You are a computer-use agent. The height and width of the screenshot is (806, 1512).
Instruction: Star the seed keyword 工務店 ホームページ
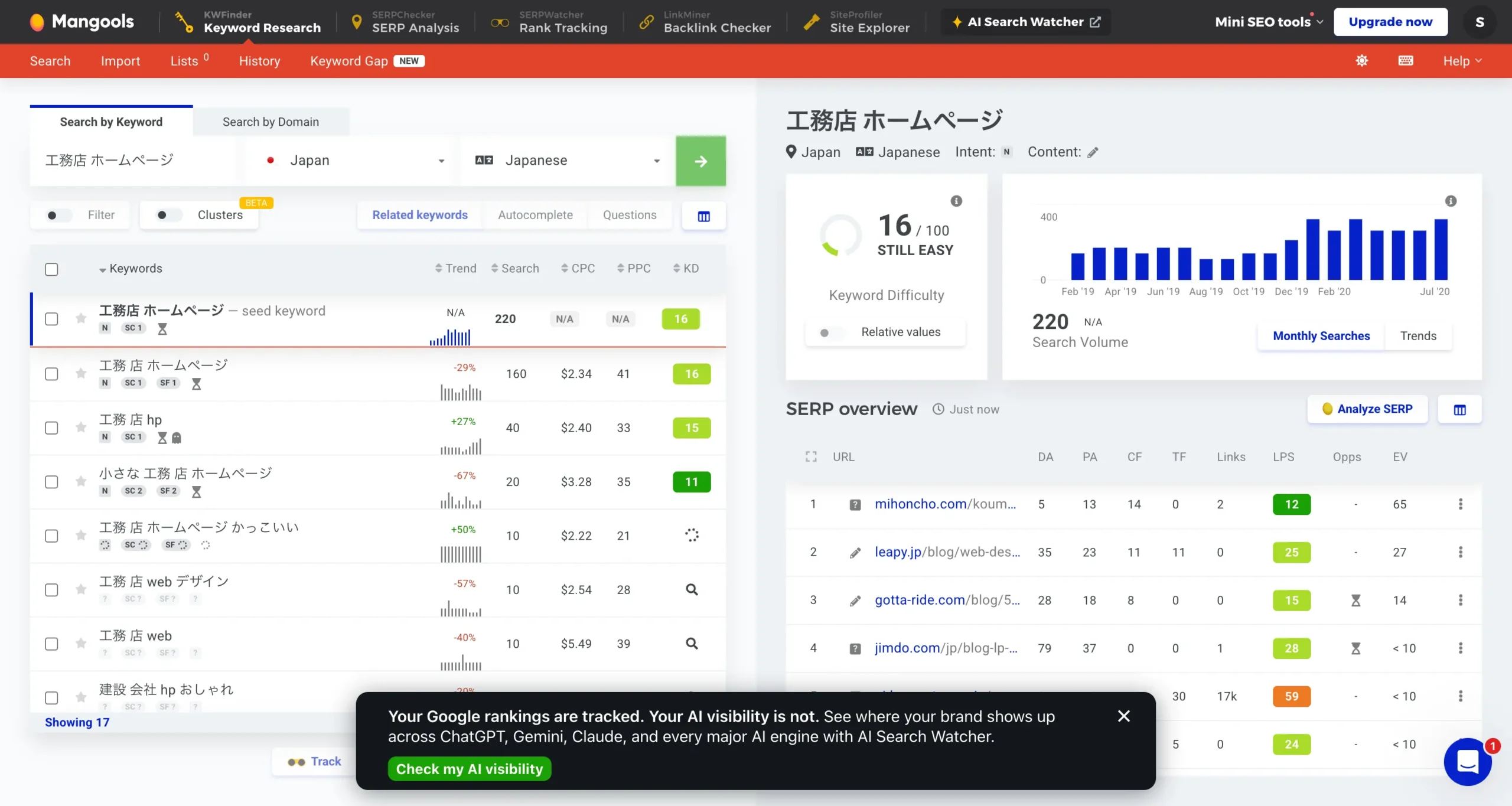point(81,319)
